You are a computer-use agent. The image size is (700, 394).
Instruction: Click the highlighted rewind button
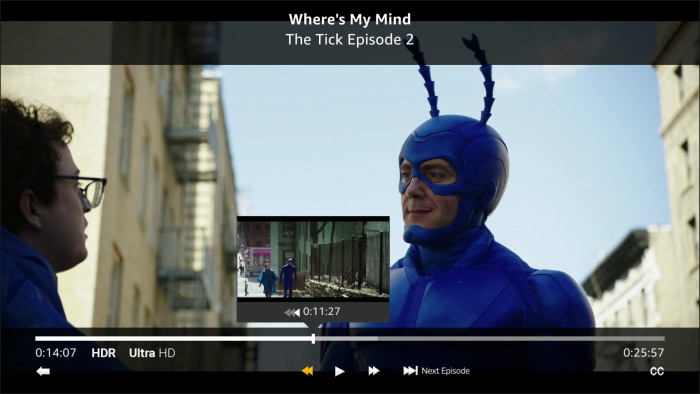[x=307, y=371]
